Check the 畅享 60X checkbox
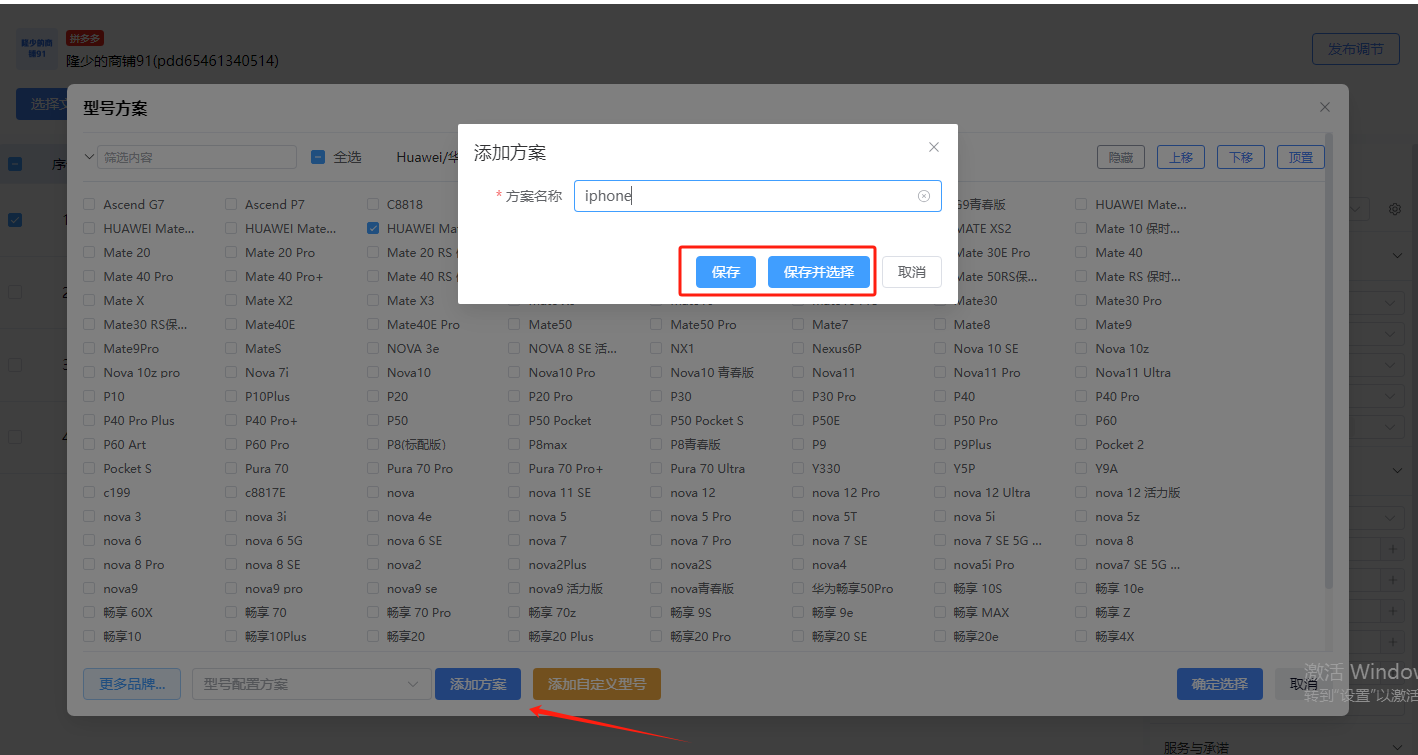The image size is (1418, 755). [90, 613]
